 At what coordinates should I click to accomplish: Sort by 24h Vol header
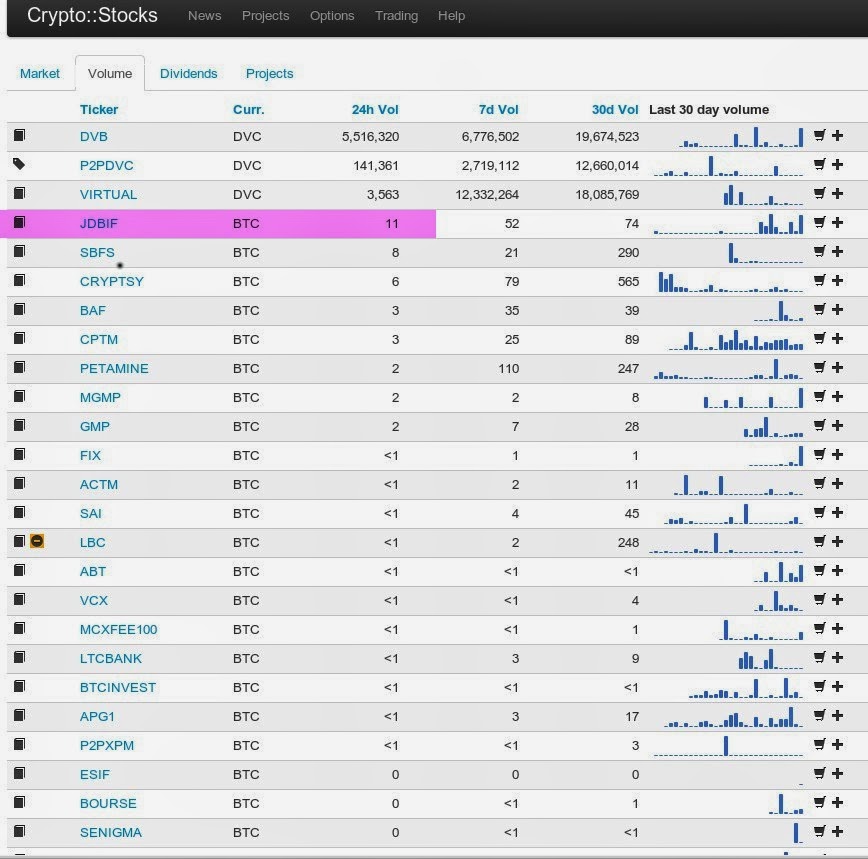375,110
